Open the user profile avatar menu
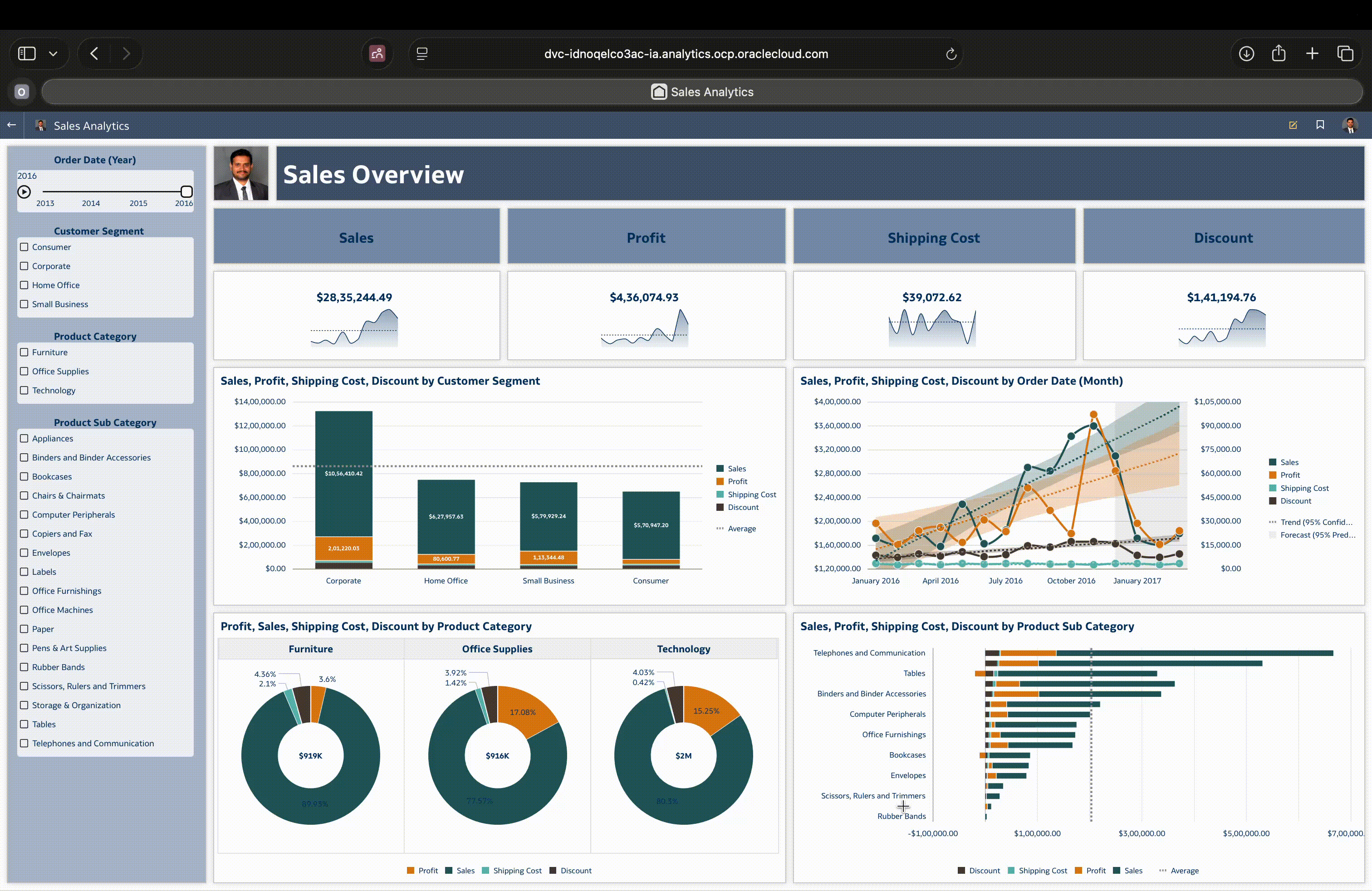Viewport: 1372px width, 891px height. click(x=1349, y=125)
